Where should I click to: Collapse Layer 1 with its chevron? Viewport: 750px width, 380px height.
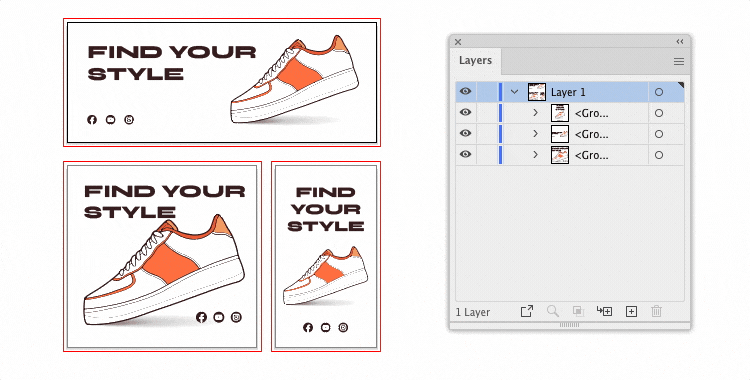click(x=515, y=92)
